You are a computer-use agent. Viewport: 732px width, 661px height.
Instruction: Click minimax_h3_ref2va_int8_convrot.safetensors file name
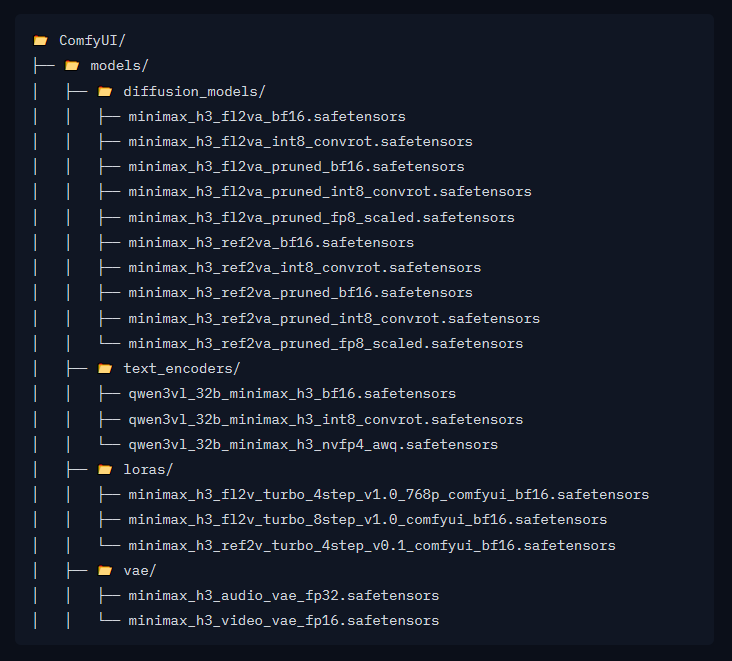(x=305, y=268)
